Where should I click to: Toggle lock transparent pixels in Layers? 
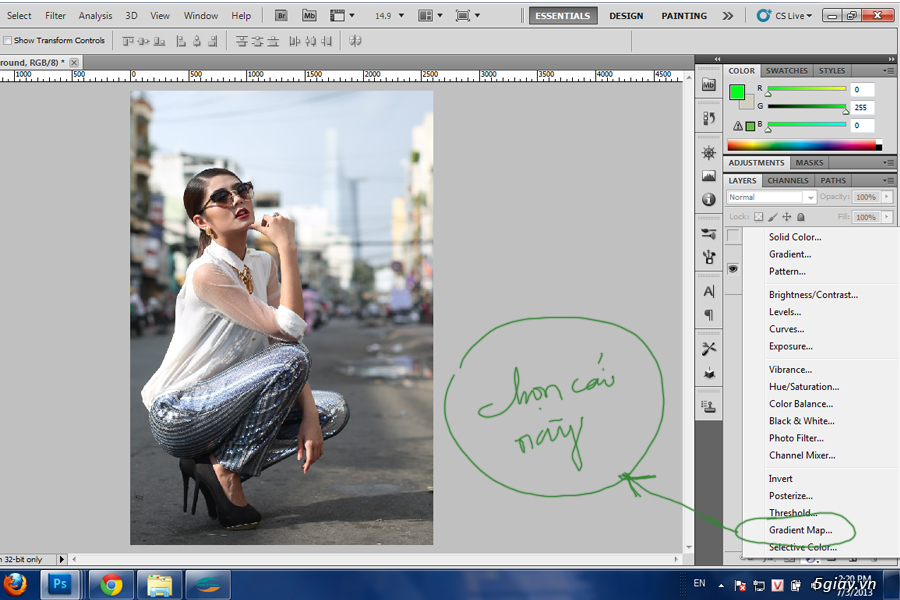click(758, 217)
